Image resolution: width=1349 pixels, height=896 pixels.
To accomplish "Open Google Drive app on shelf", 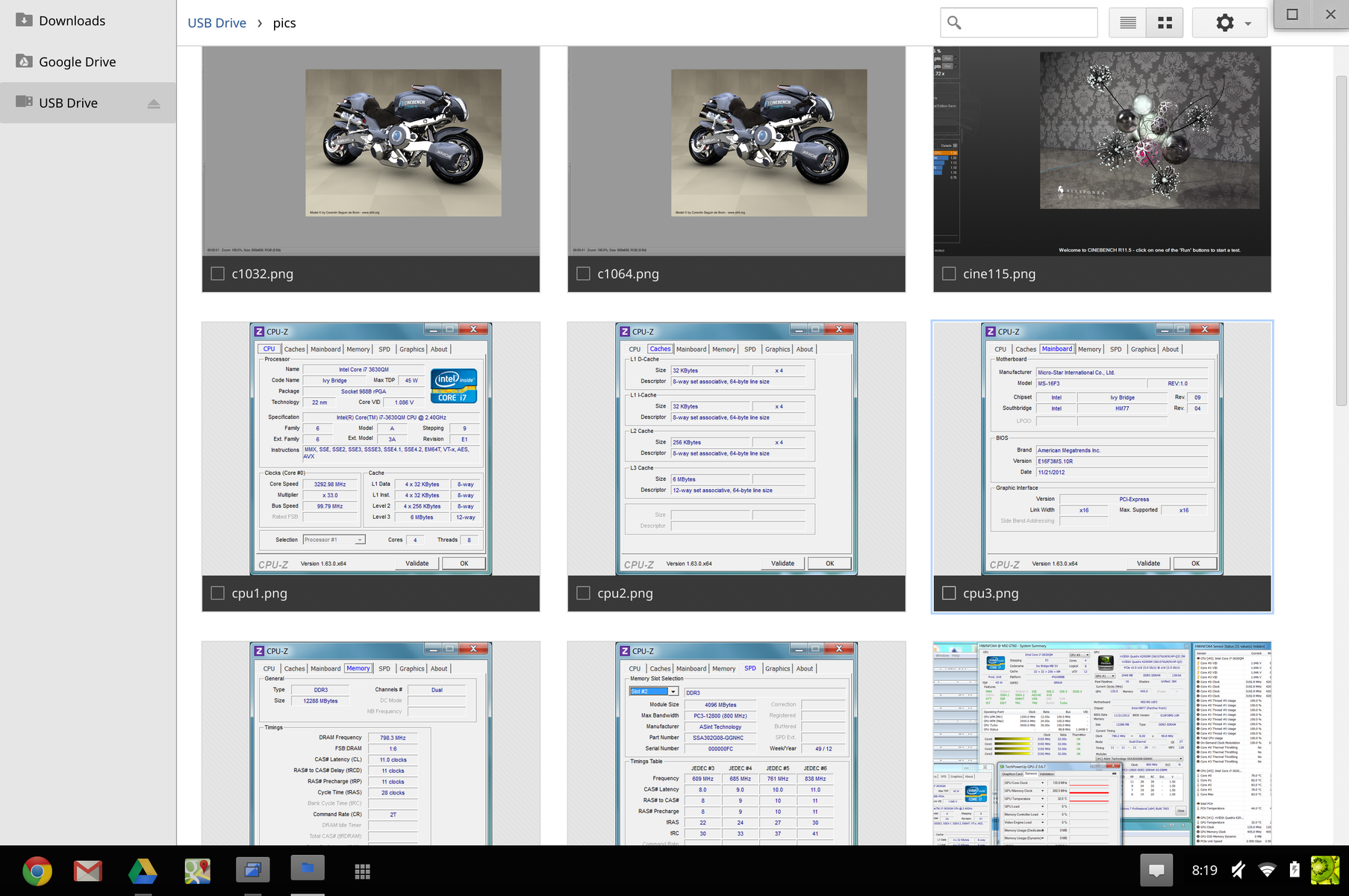I will [x=143, y=871].
